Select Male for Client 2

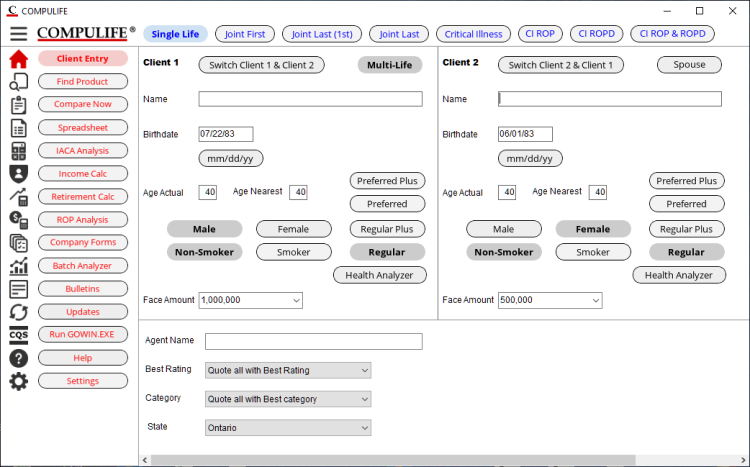(x=504, y=229)
